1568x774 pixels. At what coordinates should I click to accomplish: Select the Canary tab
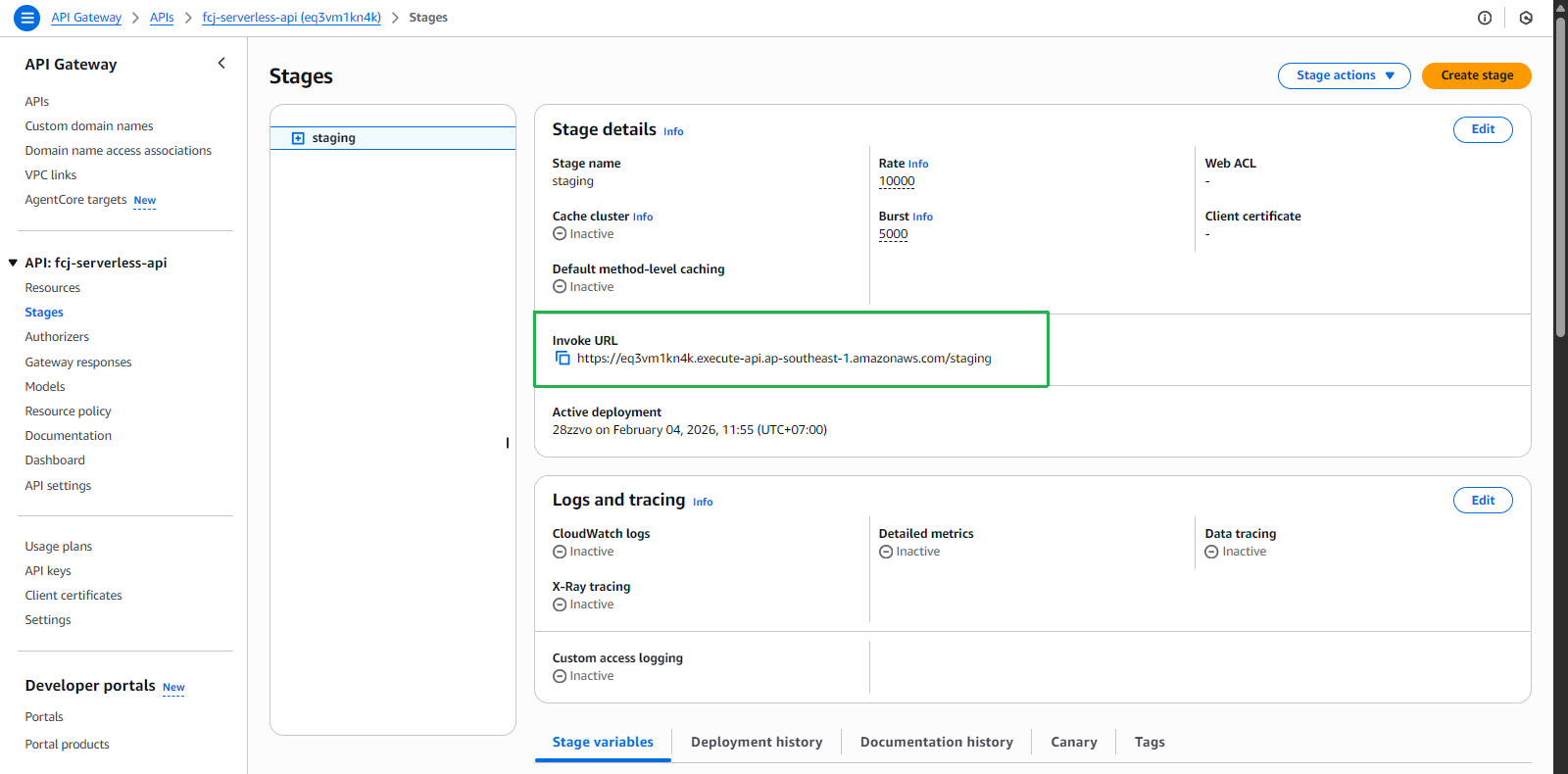click(1074, 743)
